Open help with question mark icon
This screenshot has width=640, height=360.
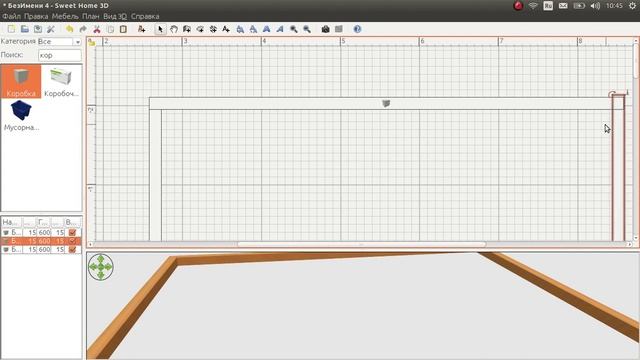click(x=357, y=29)
